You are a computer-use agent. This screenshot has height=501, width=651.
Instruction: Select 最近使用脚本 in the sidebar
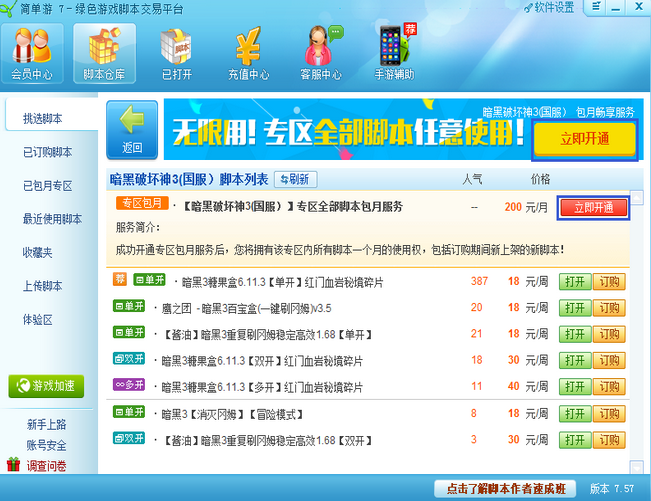click(52, 219)
